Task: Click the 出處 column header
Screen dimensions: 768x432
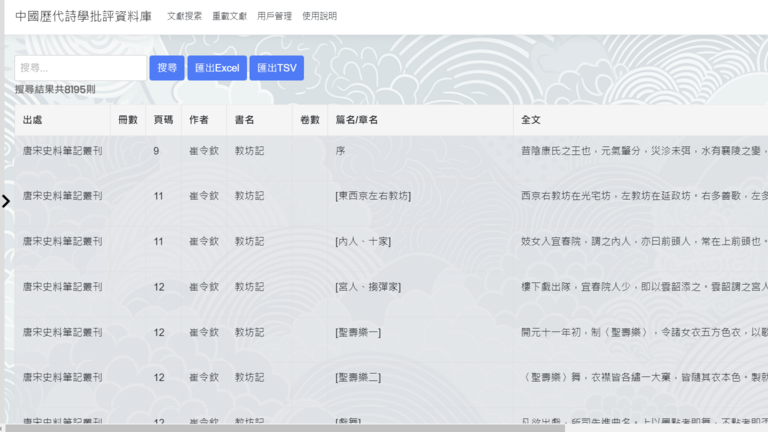Action: (33, 120)
